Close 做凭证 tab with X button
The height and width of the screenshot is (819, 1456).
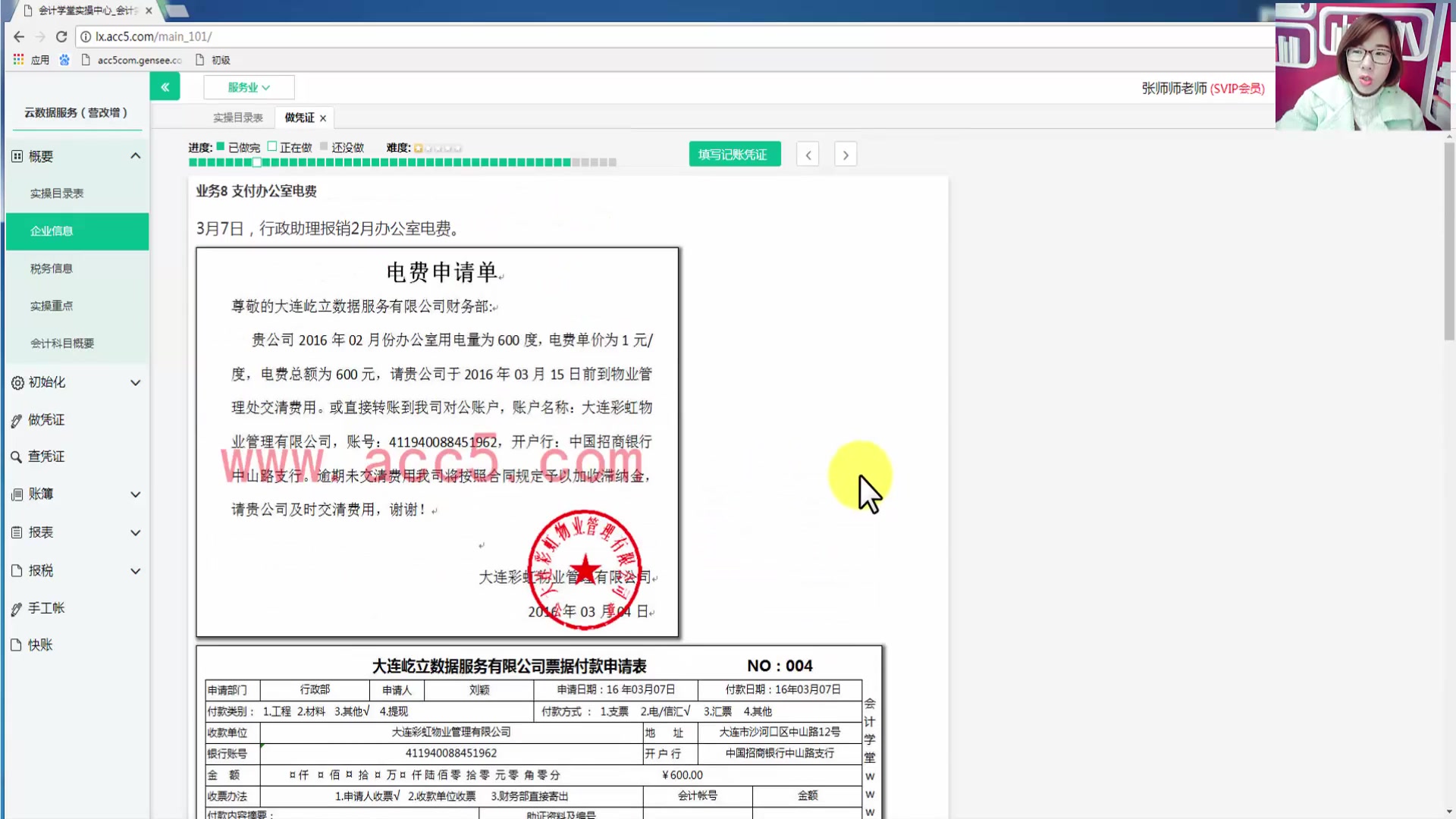(x=322, y=117)
